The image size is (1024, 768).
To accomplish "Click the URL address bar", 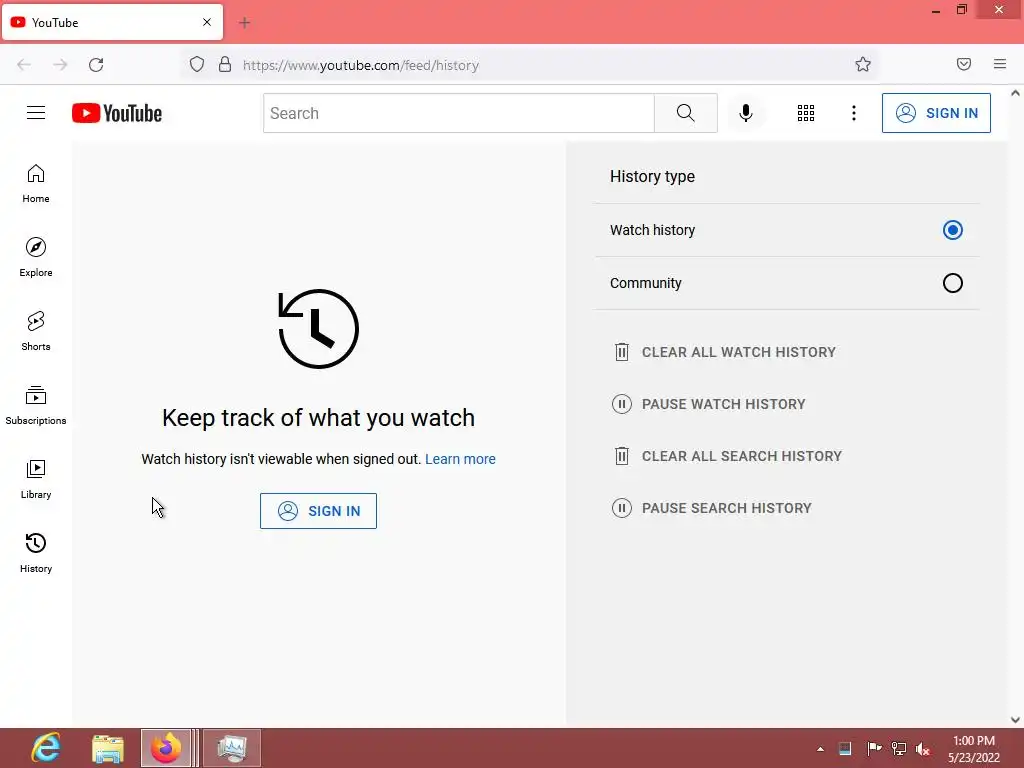I will pos(529,65).
